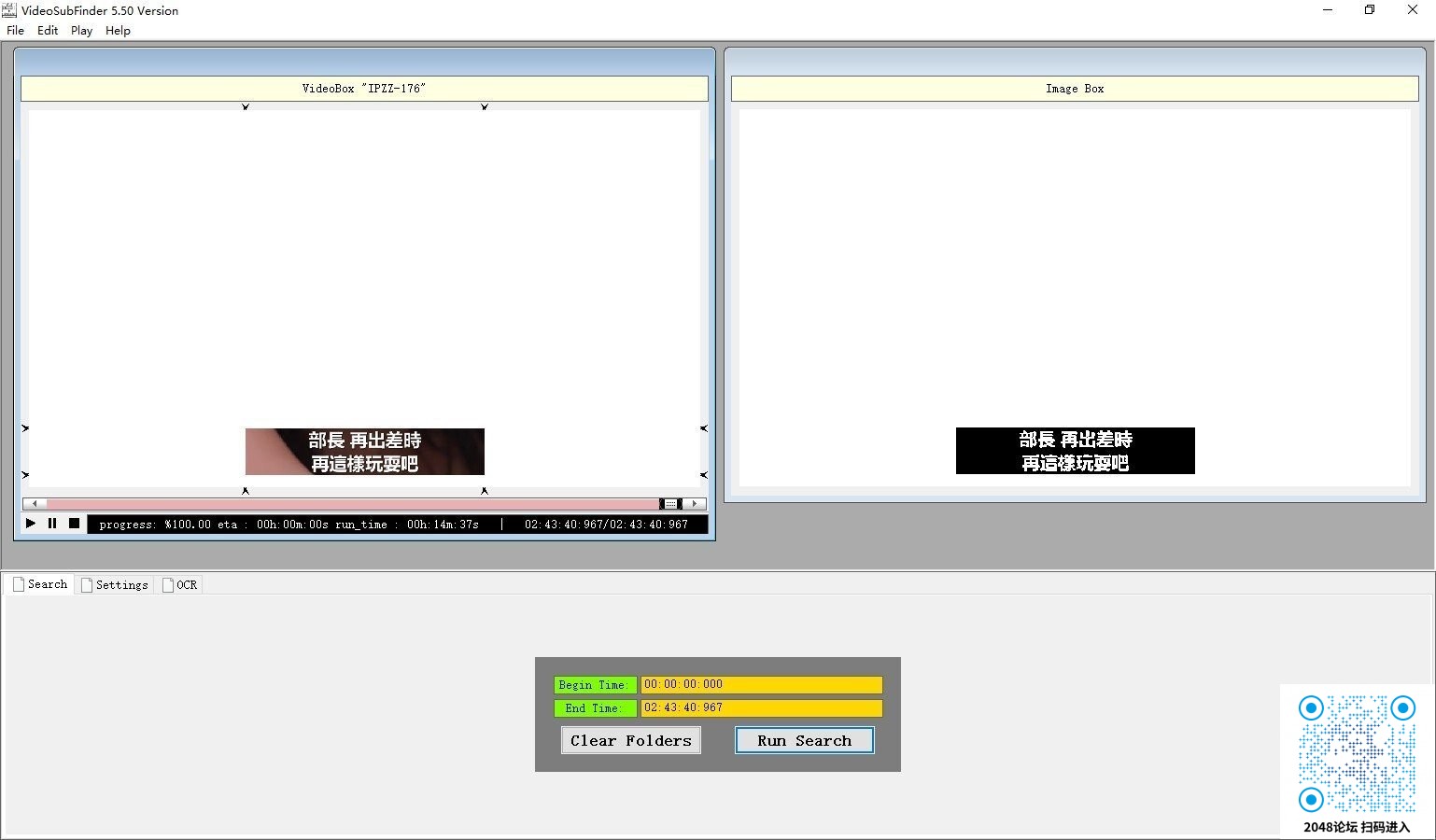Close the VideoSubFinder window
The width and height of the screenshot is (1436, 840).
[1413, 10]
